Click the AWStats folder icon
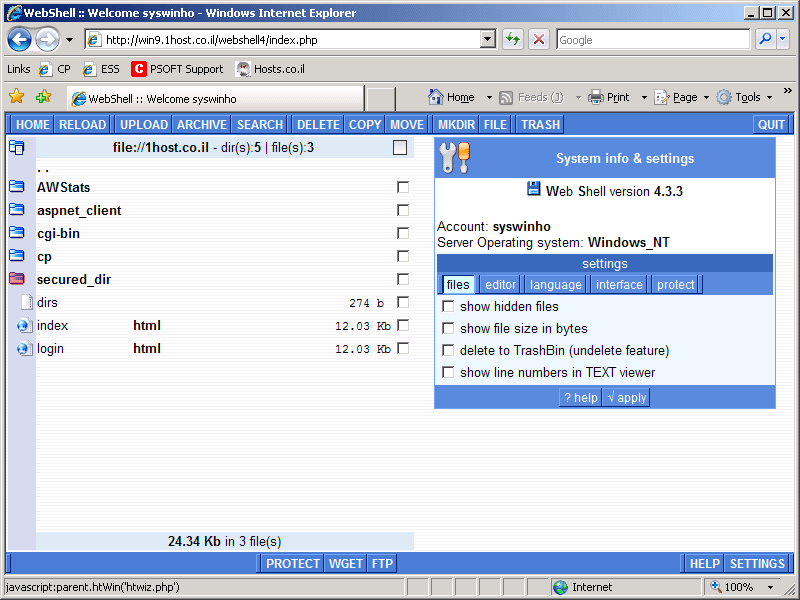The height and width of the screenshot is (600, 800). (17, 187)
